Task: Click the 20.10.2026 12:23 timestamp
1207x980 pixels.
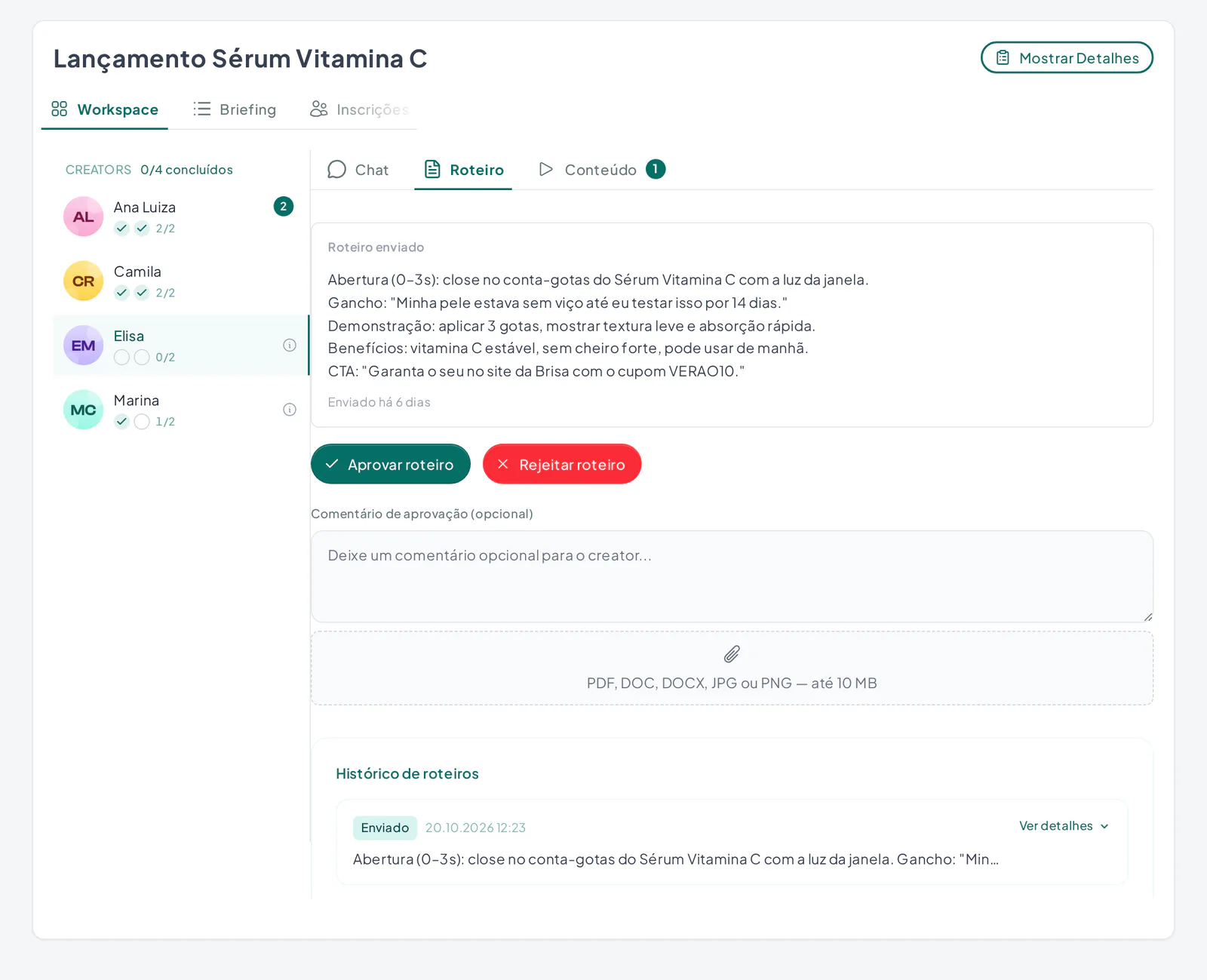Action: tap(475, 828)
